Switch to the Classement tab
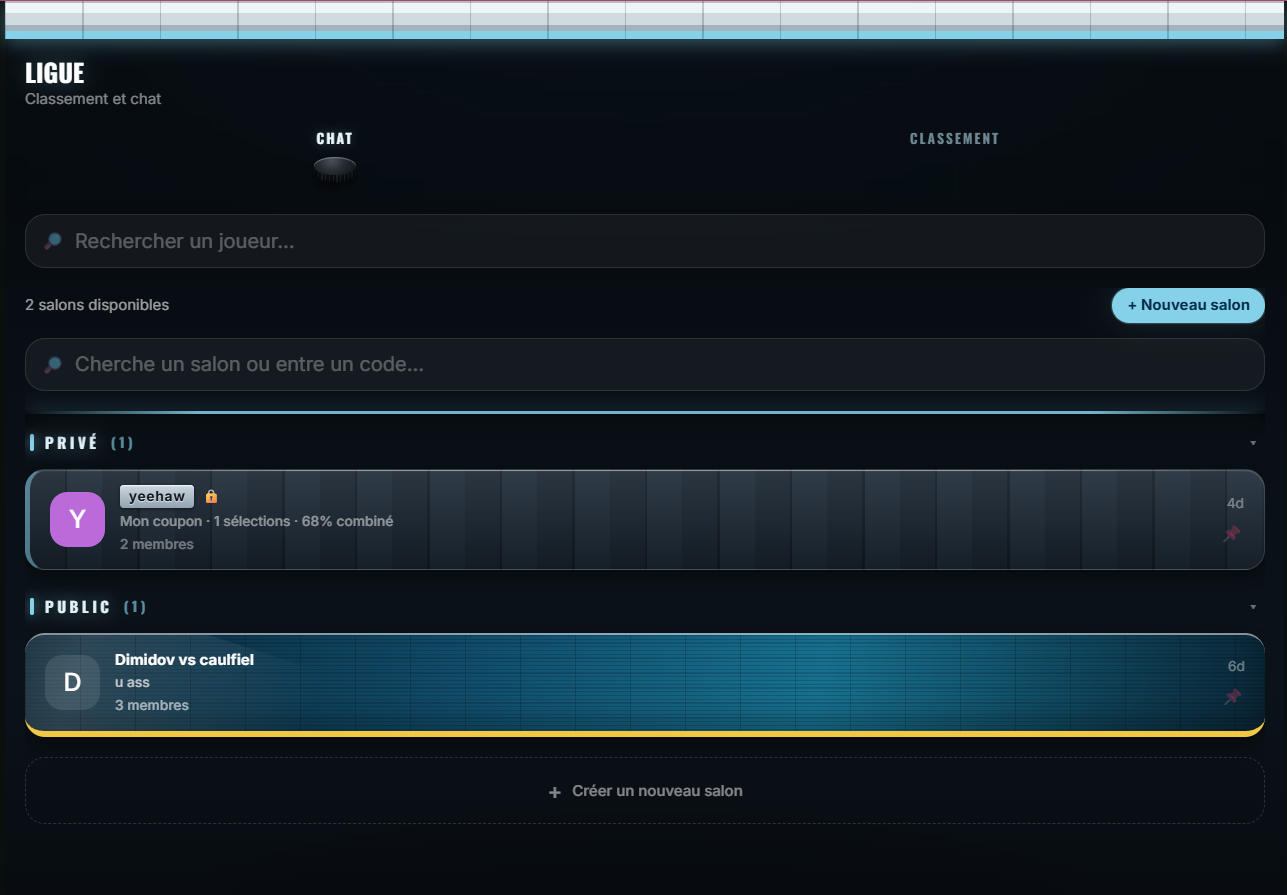1287x895 pixels. pyautogui.click(x=954, y=139)
